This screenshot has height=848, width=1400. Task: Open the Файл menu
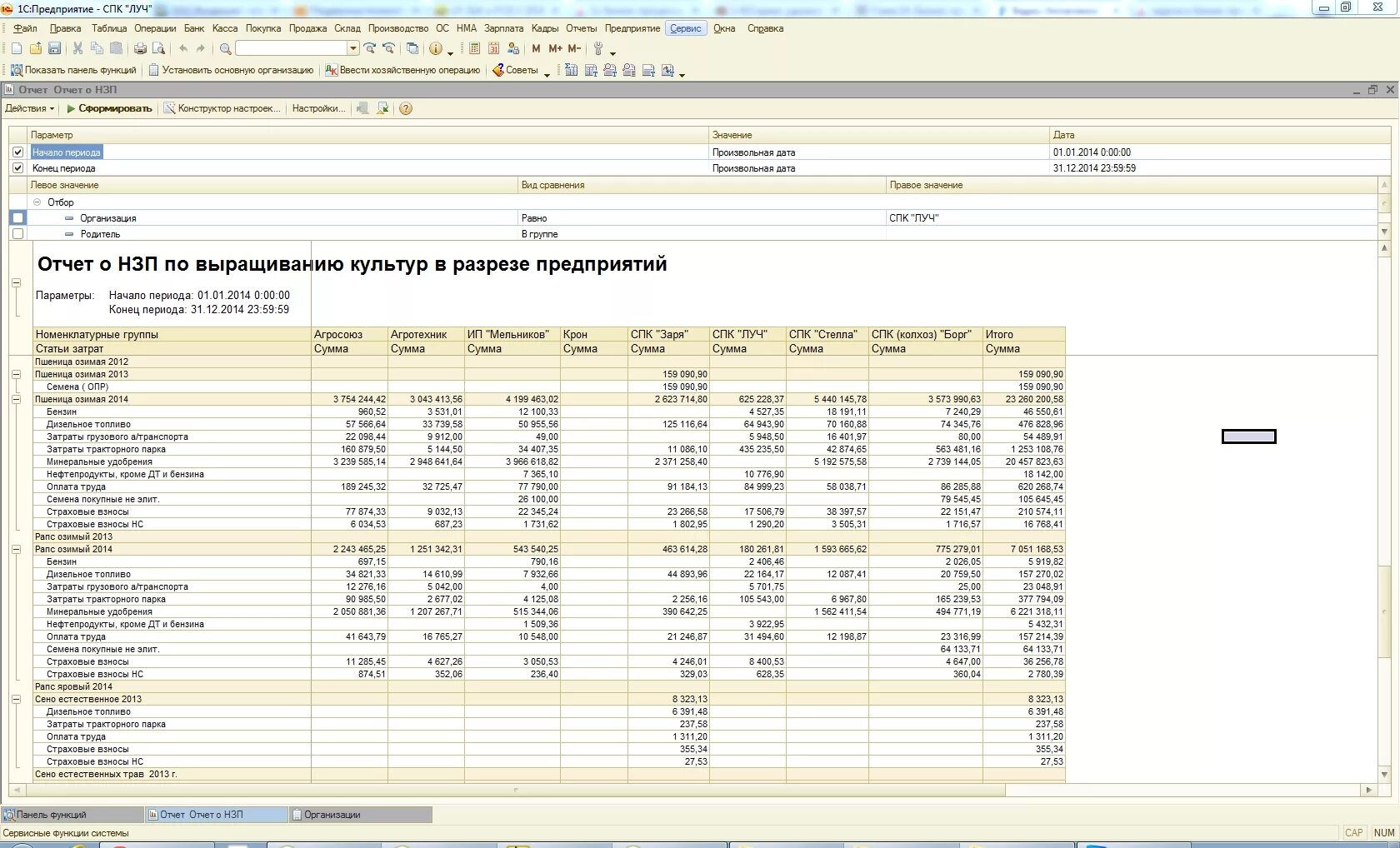click(25, 28)
